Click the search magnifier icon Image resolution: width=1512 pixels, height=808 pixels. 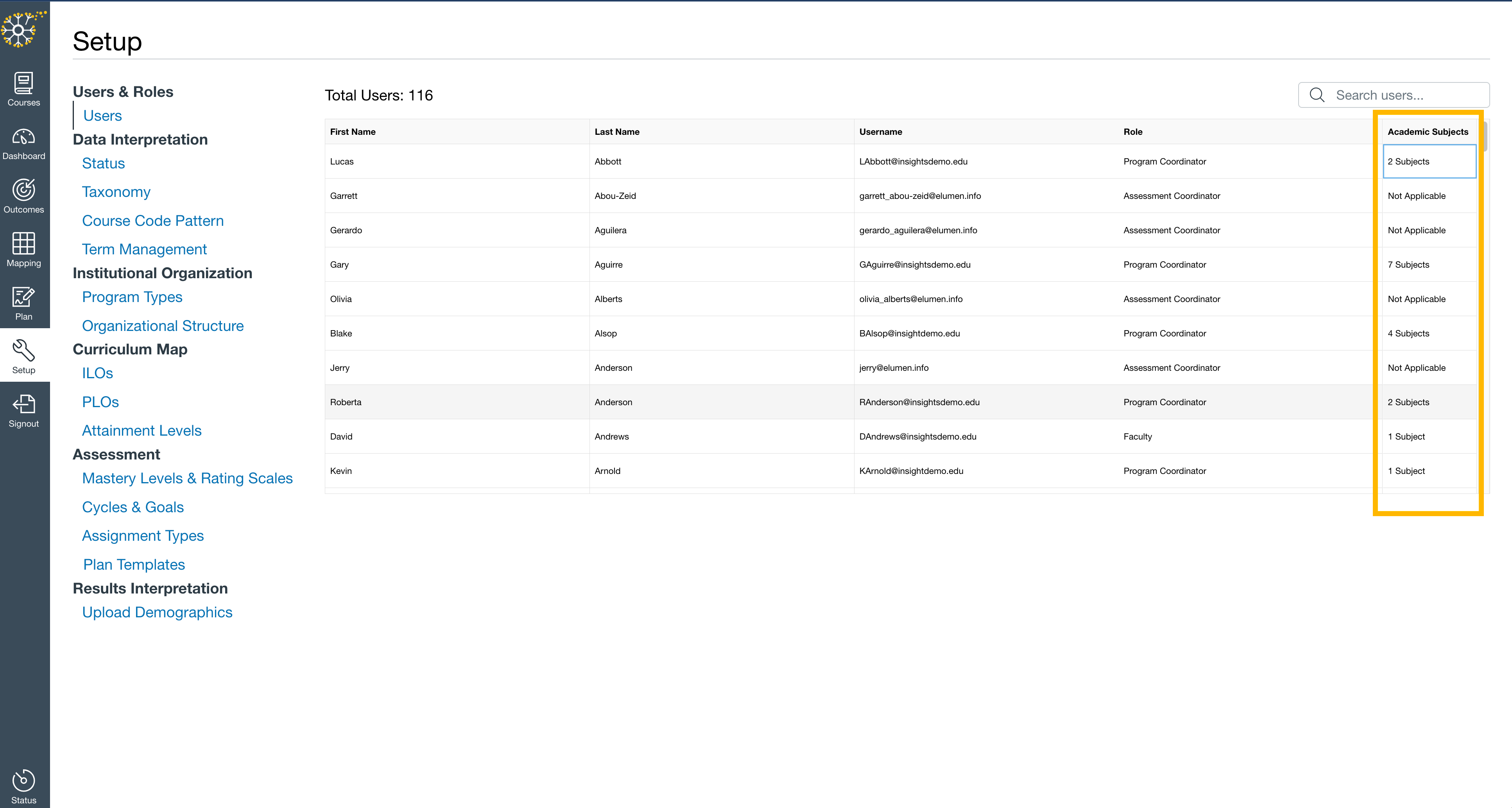point(1317,95)
